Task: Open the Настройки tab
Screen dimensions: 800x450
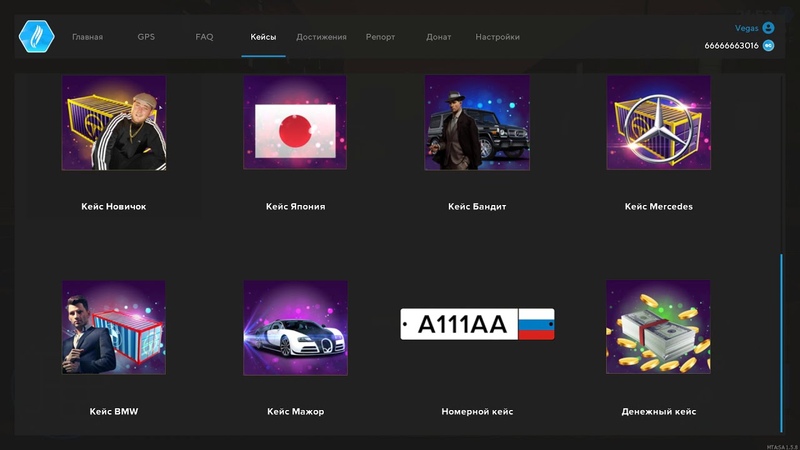Action: [x=497, y=37]
